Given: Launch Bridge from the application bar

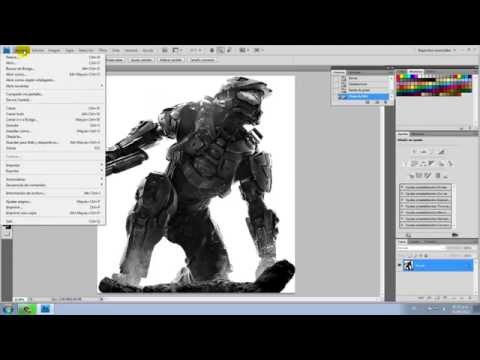Looking at the screenshot, I should 164,50.
